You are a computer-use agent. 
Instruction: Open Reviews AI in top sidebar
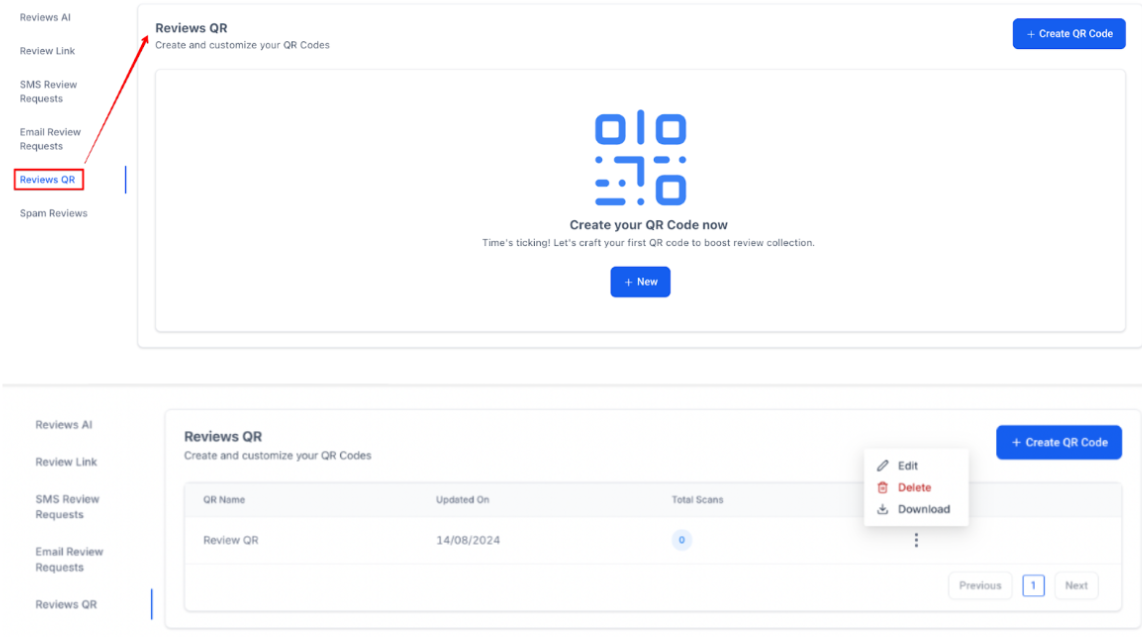point(45,17)
